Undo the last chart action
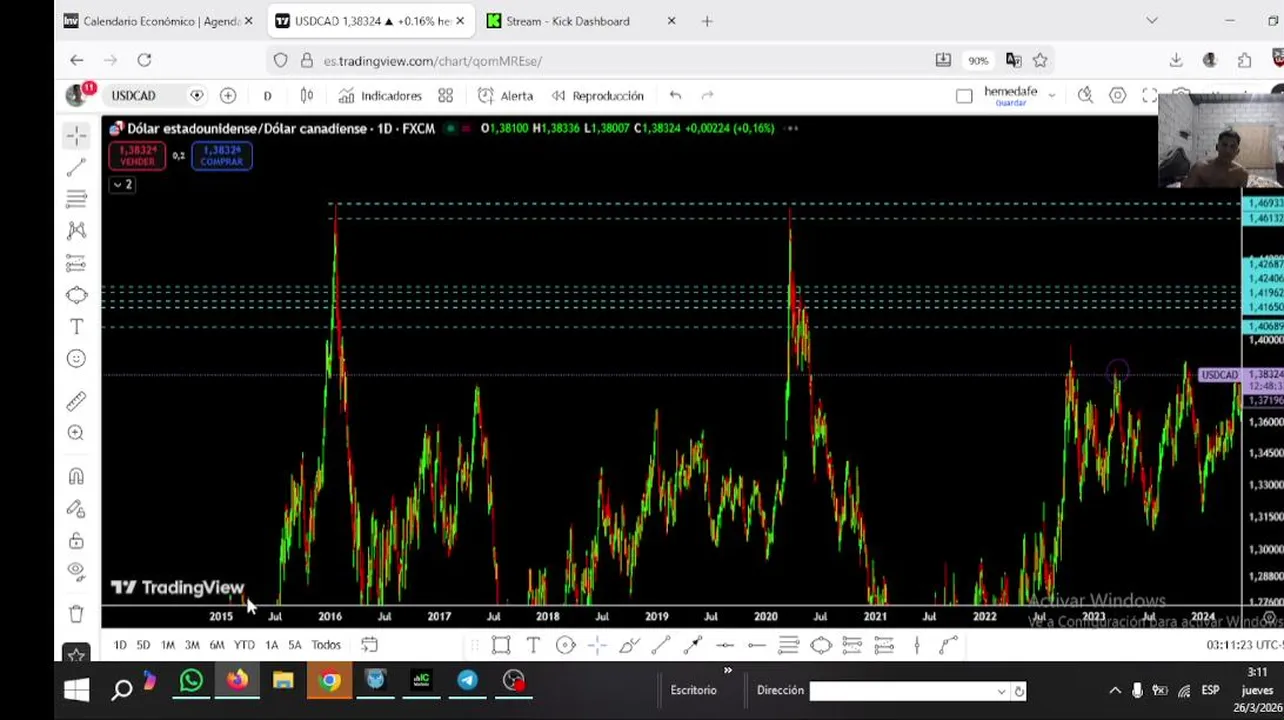 [x=676, y=96]
